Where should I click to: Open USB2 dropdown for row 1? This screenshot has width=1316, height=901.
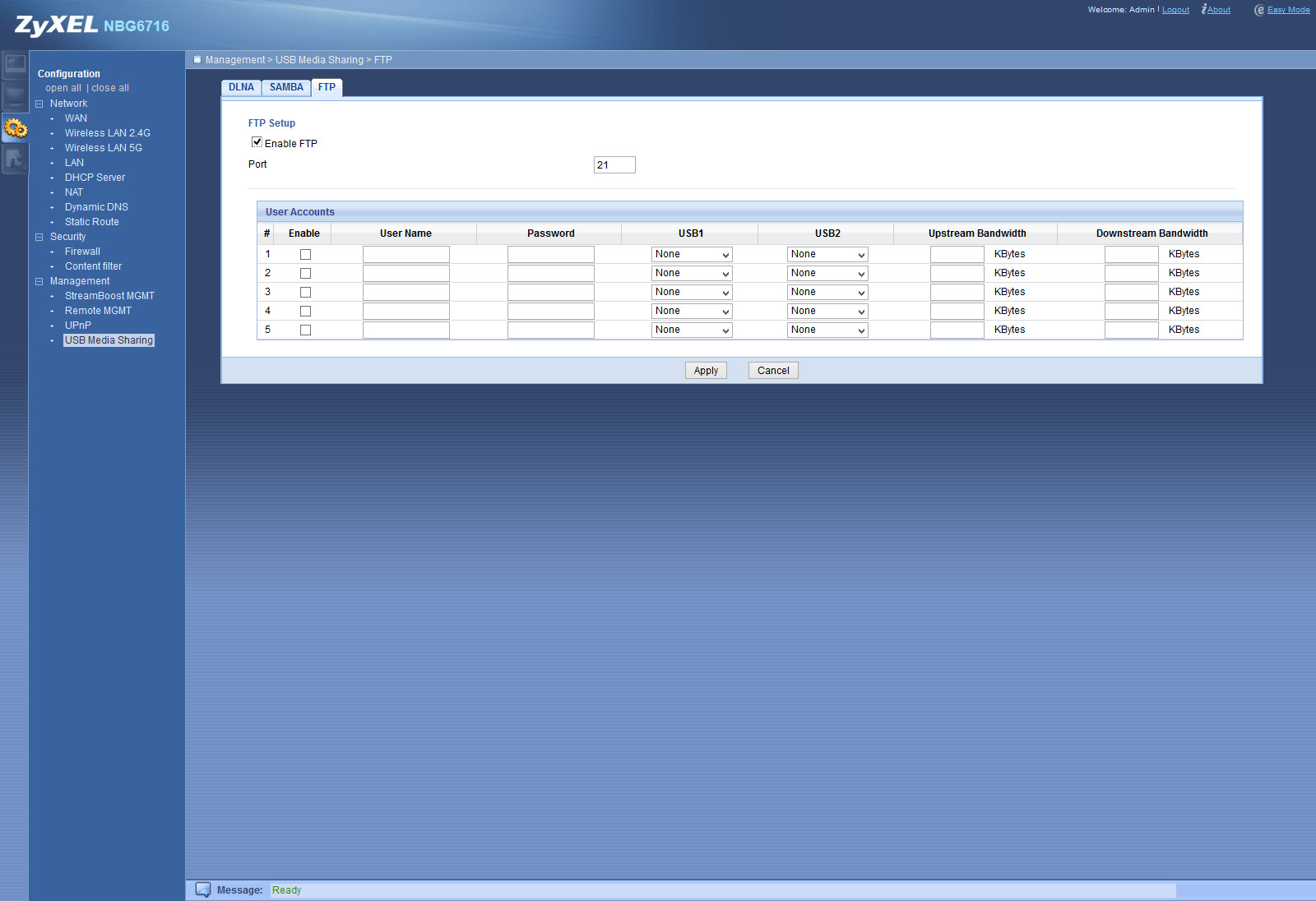(827, 255)
